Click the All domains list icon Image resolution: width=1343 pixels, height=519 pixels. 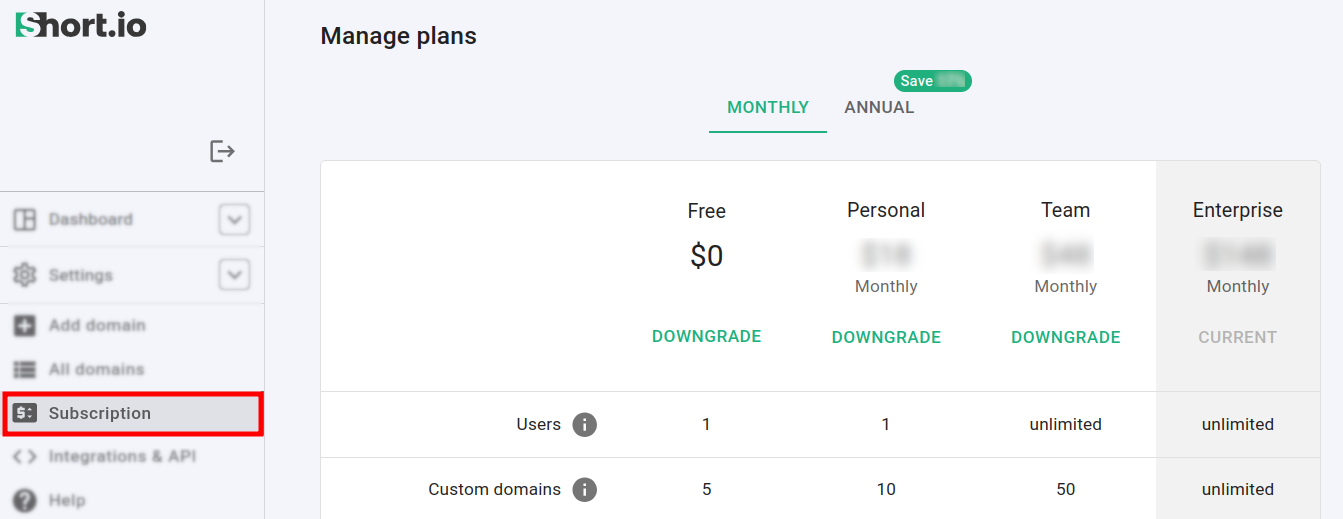[x=25, y=370]
